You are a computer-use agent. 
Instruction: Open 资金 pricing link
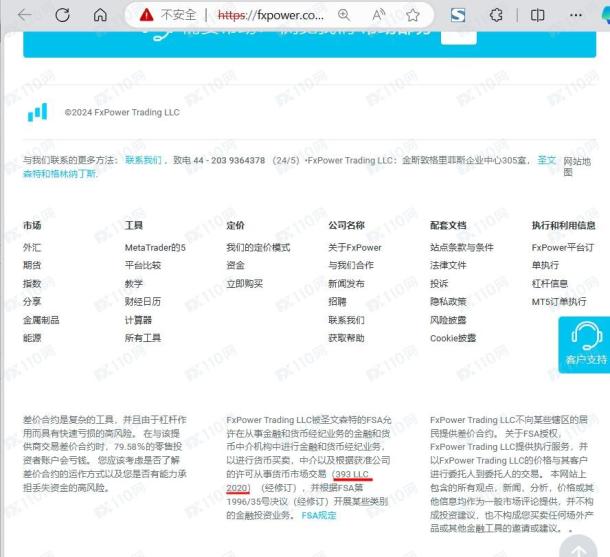(235, 265)
